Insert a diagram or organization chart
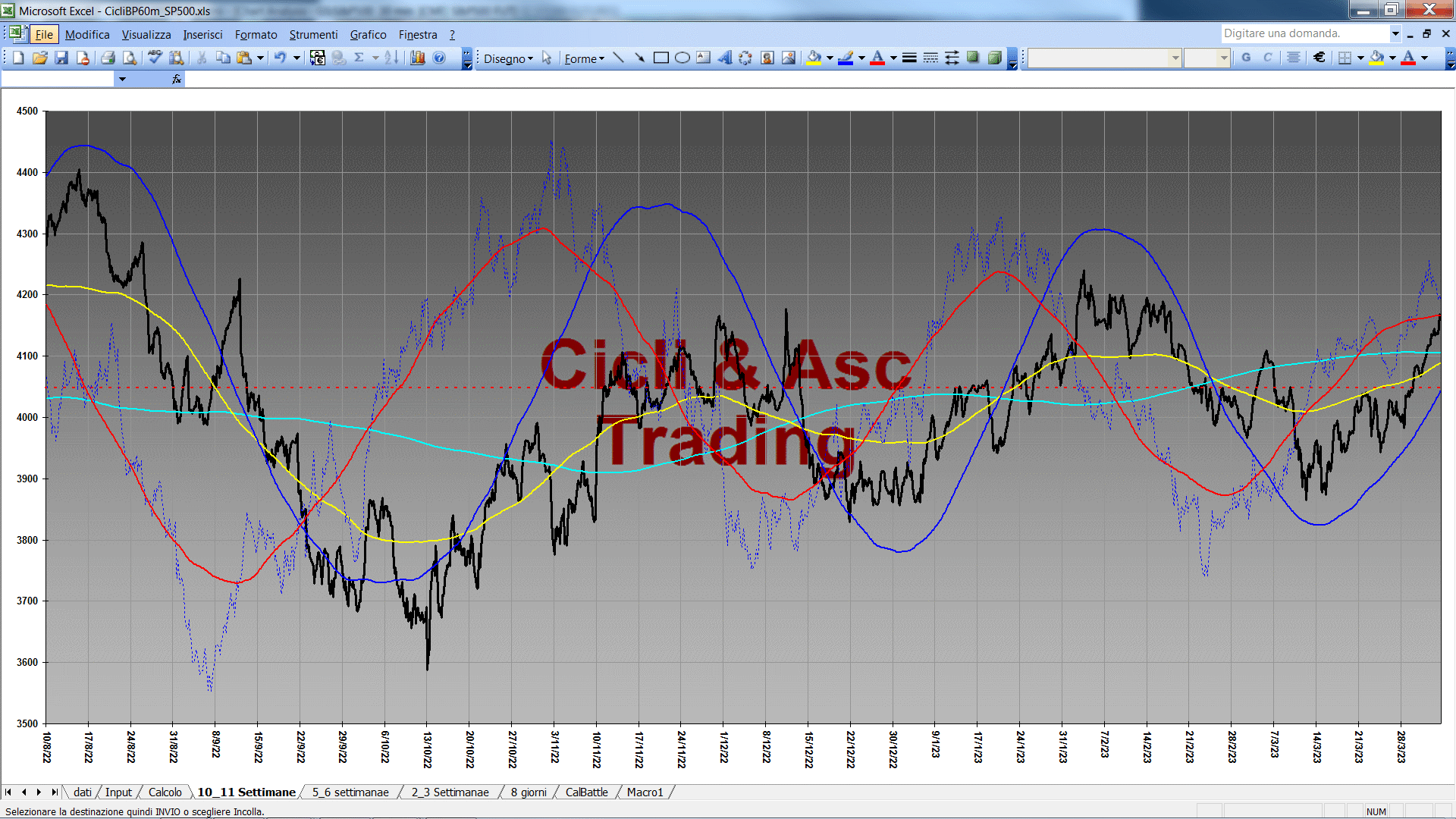Screen dimensions: 1456x819 [745, 58]
